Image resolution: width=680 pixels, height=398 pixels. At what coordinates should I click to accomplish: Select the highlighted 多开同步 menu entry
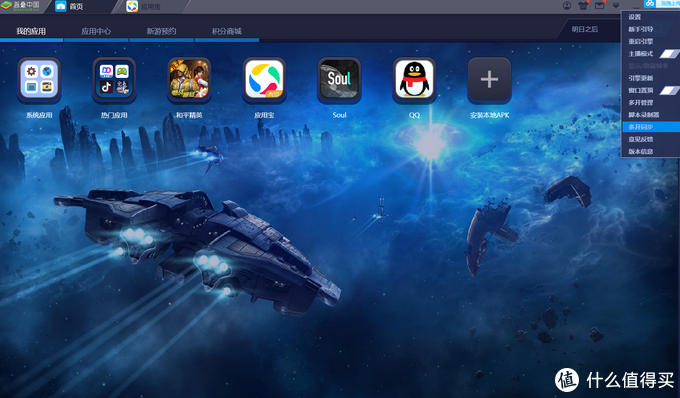click(651, 127)
